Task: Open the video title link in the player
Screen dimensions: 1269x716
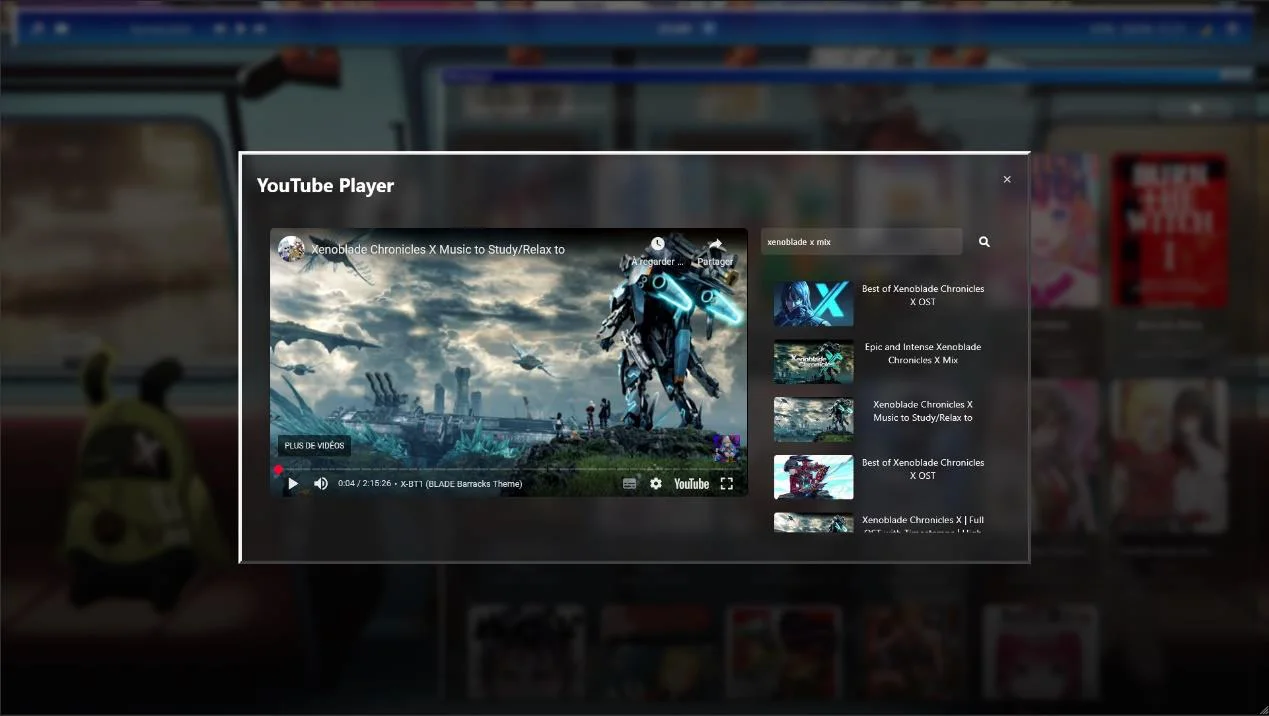Action: point(438,250)
